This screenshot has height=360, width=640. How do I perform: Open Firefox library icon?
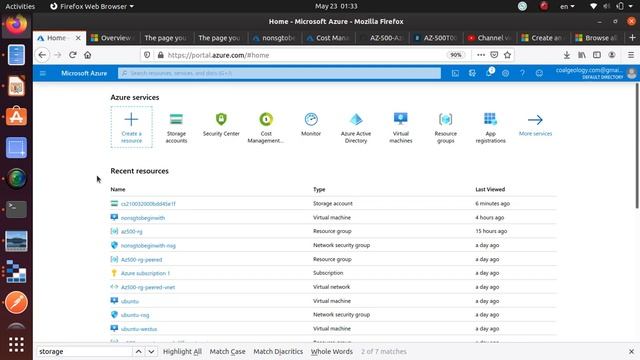point(582,55)
